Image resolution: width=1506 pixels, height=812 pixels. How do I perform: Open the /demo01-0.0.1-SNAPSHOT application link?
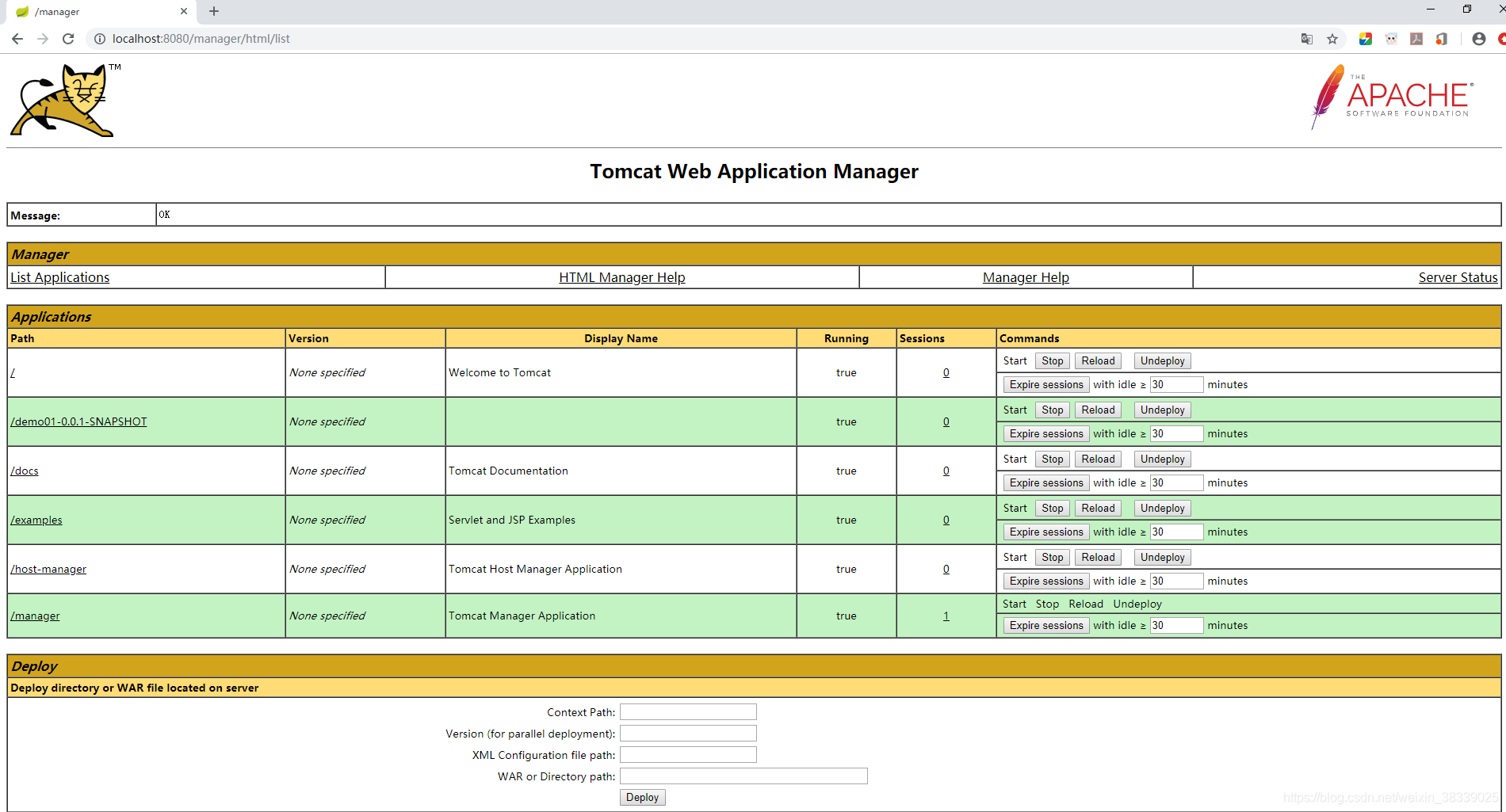pyautogui.click(x=78, y=421)
